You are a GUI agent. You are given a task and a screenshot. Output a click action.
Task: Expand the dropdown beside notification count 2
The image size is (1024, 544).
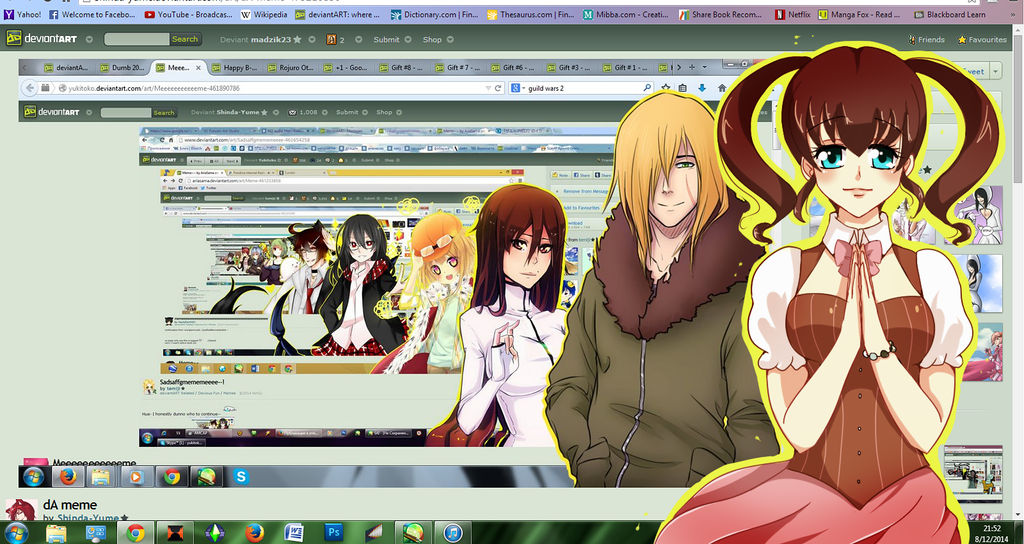tap(357, 39)
